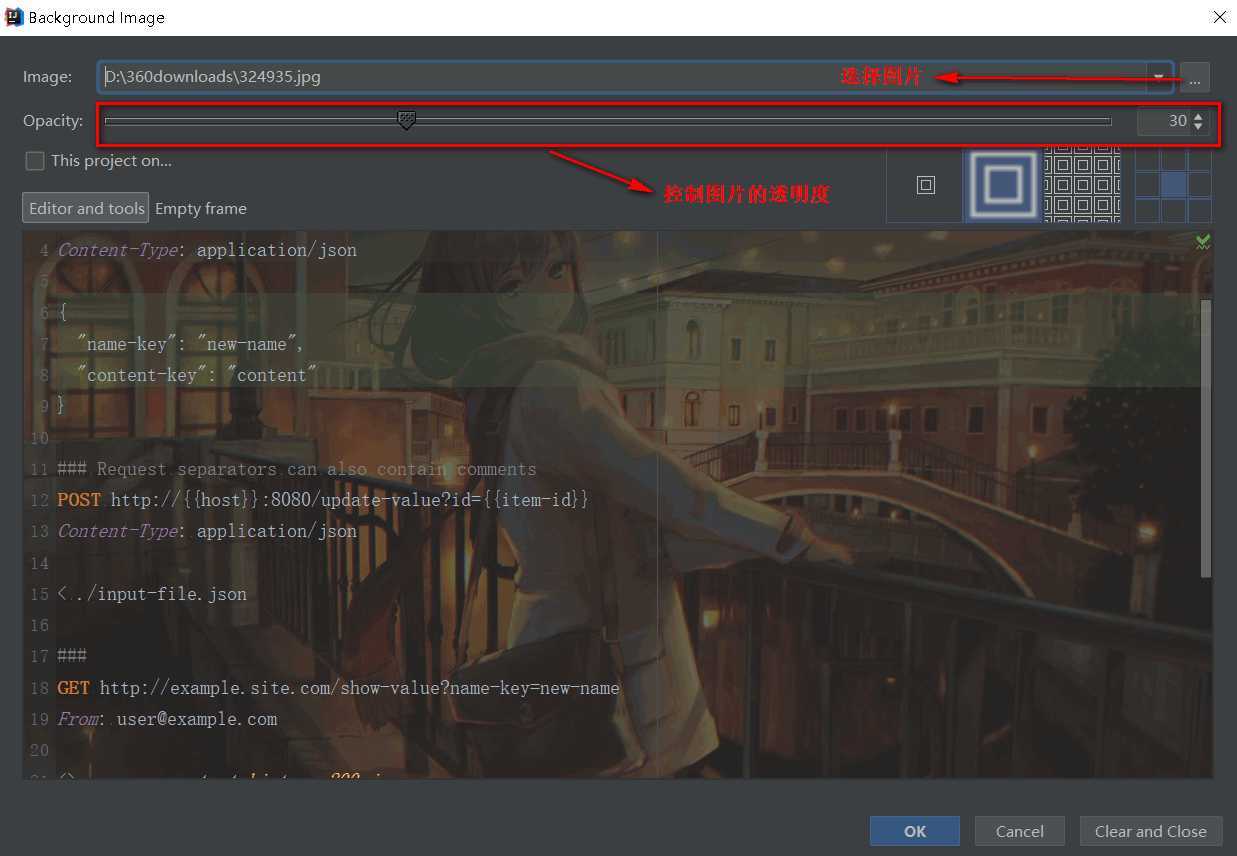Screen dimensions: 1237x856
Task: Click the "###" separator on line 17
Action: click(72, 656)
